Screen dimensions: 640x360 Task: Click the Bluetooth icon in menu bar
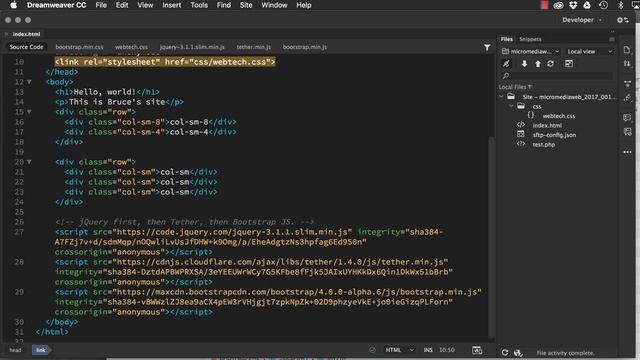pos(620,5)
